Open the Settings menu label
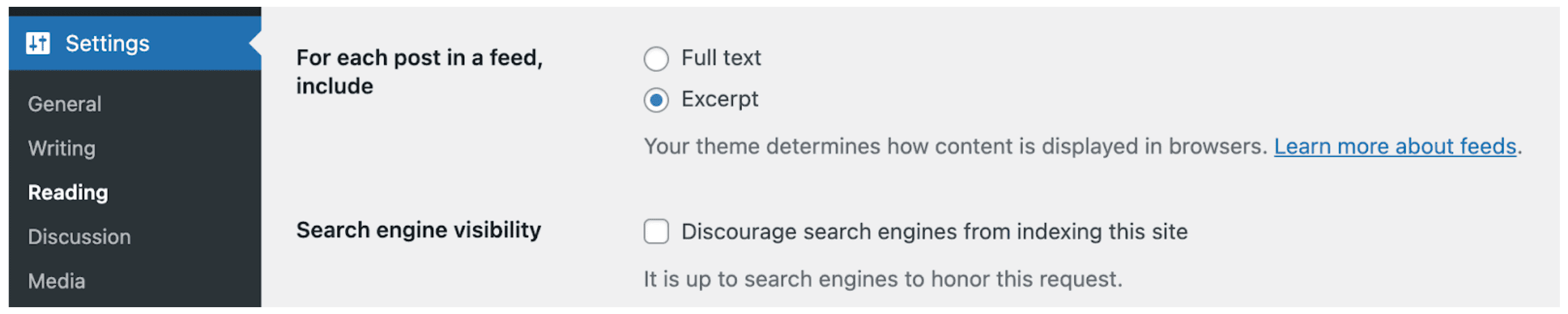This screenshot has width=1568, height=314. pos(108,43)
